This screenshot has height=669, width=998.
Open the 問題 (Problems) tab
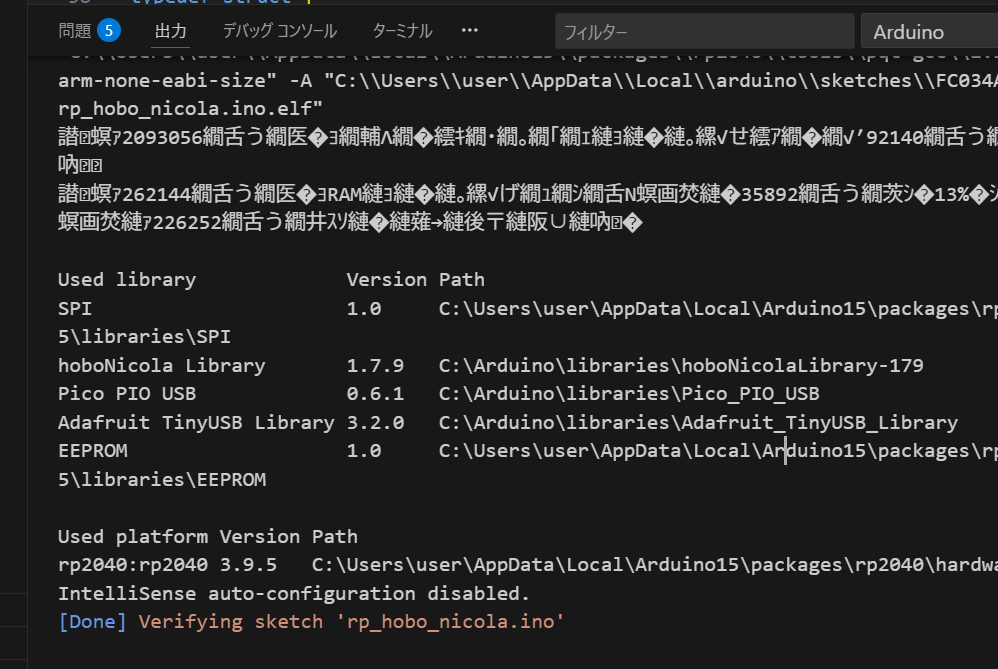click(75, 32)
